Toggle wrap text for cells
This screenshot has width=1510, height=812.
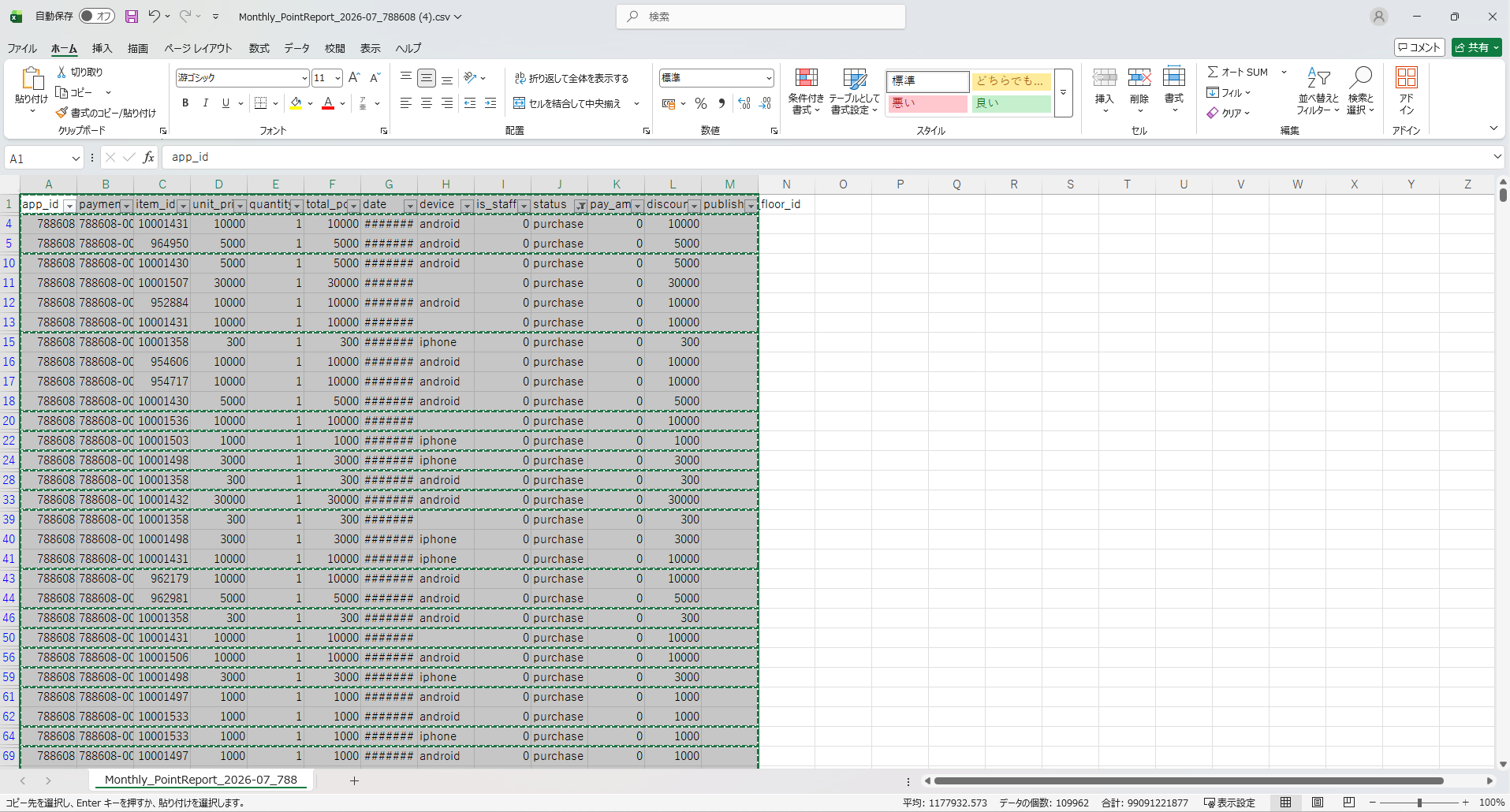tap(572, 78)
